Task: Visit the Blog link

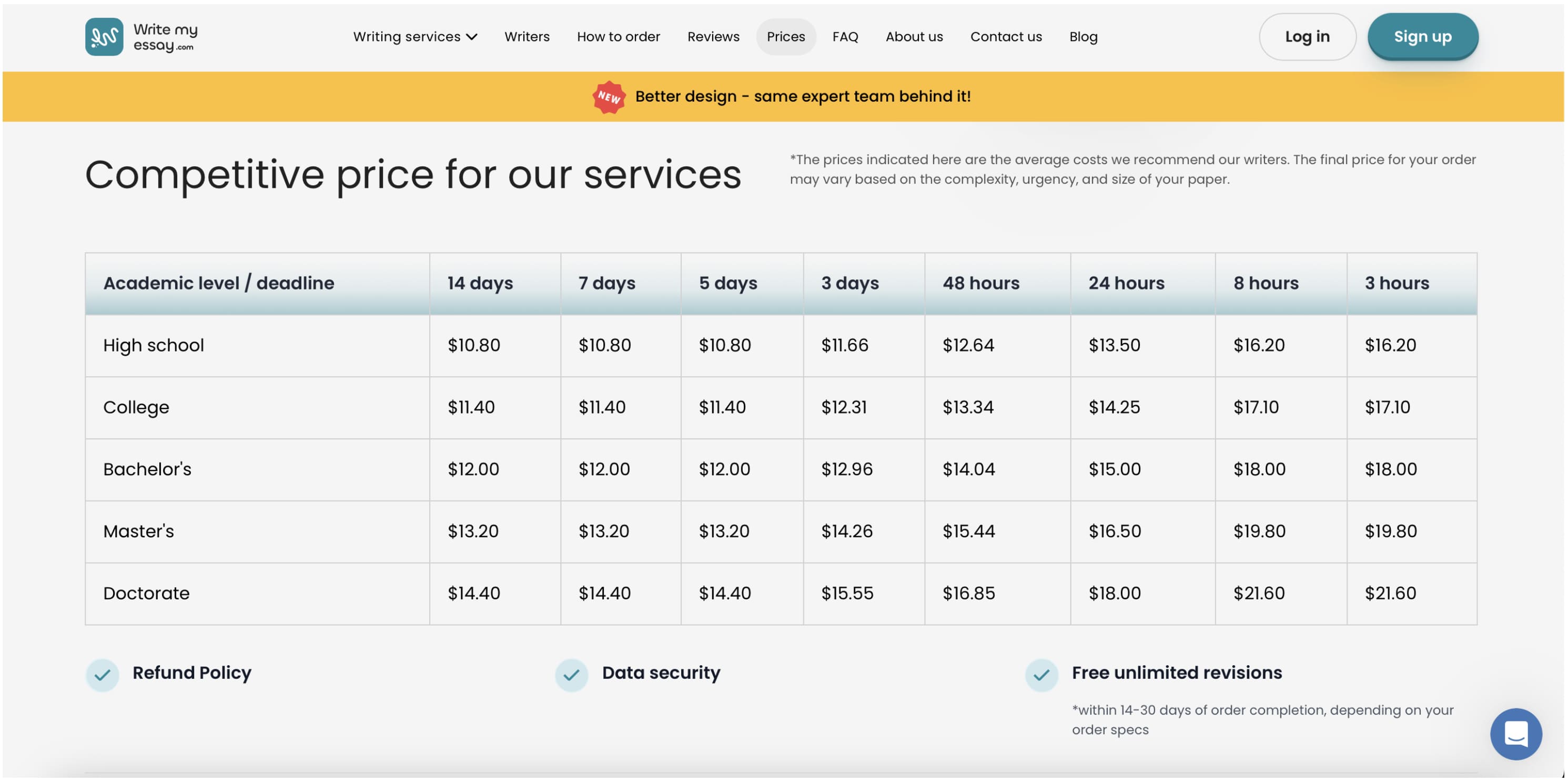Action: 1083,36
